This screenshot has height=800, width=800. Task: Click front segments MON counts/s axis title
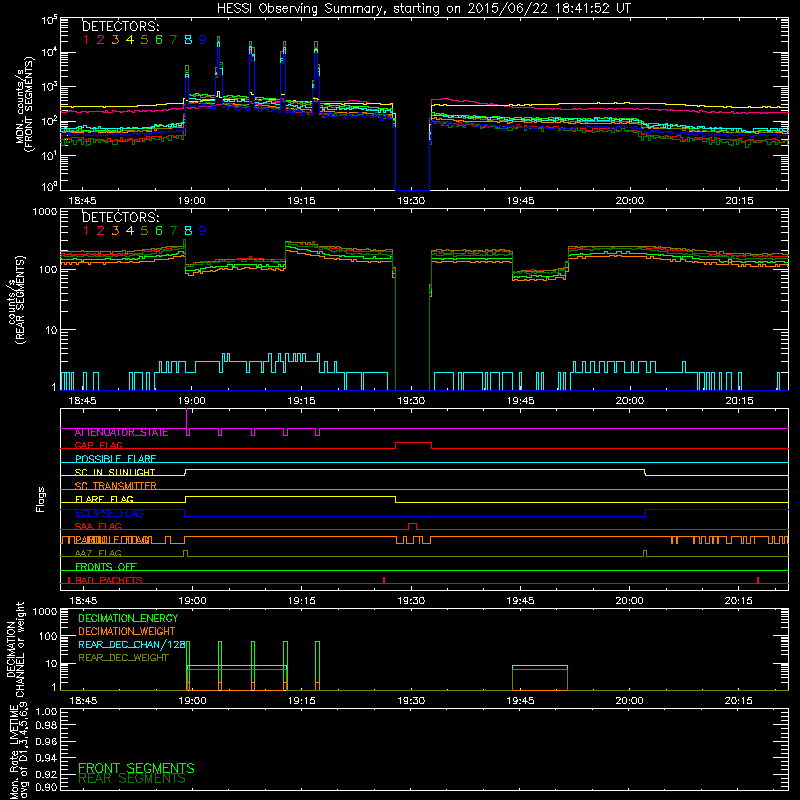[x=23, y=104]
